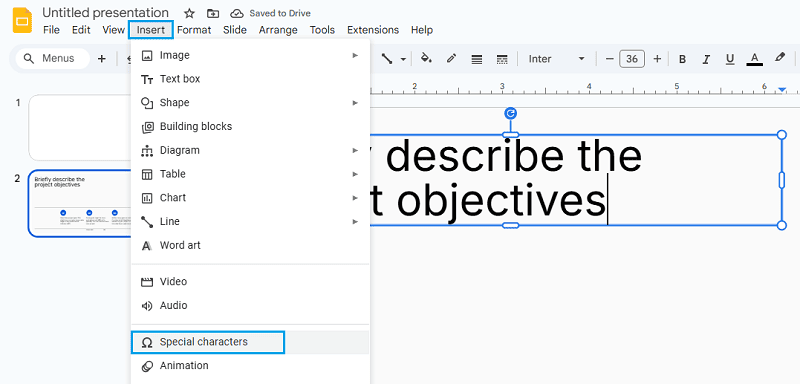Open the Tools menu
The image size is (800, 384).
click(x=322, y=30)
